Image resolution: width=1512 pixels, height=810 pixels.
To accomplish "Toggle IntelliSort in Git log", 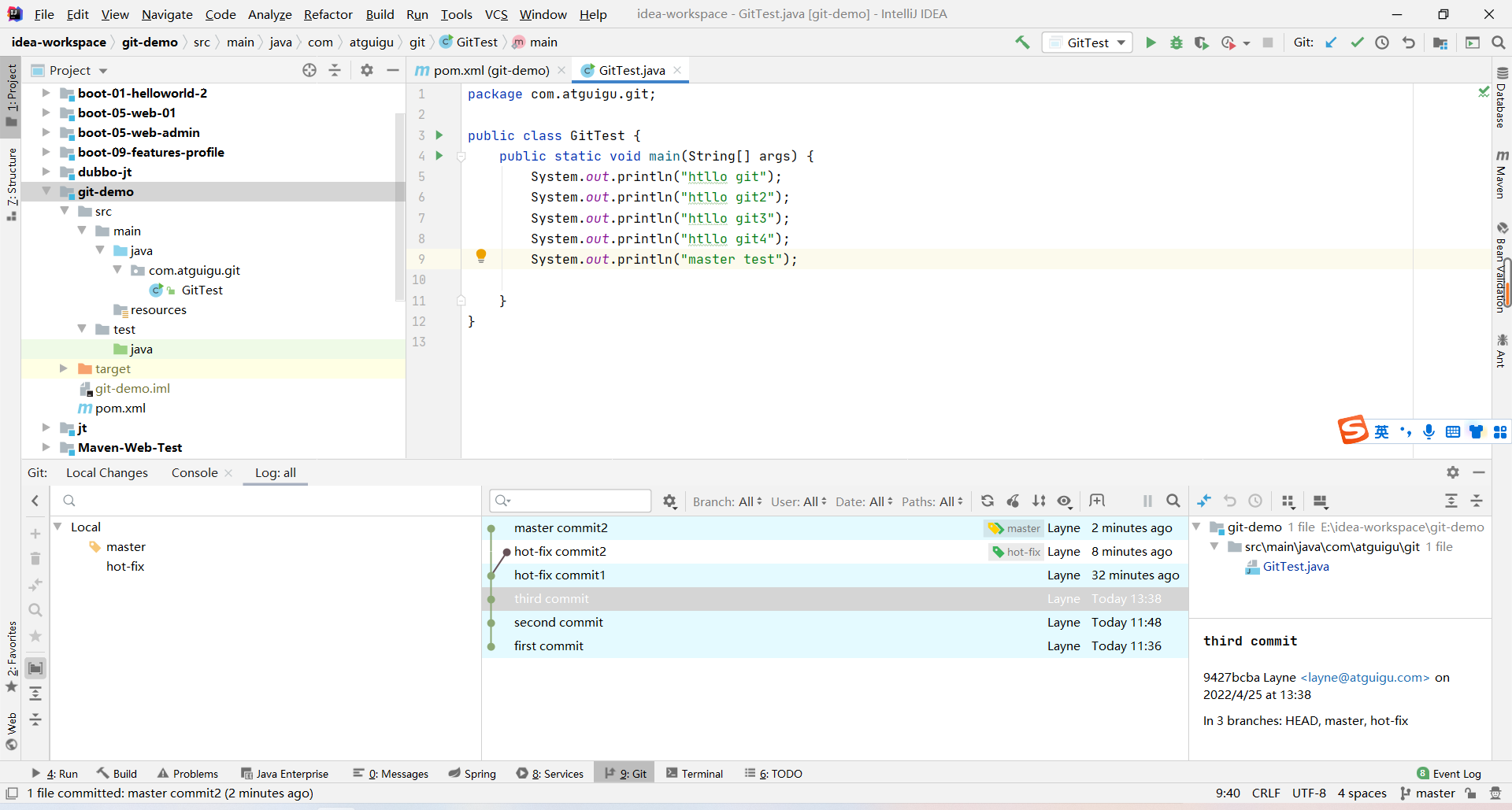I will (1039, 501).
